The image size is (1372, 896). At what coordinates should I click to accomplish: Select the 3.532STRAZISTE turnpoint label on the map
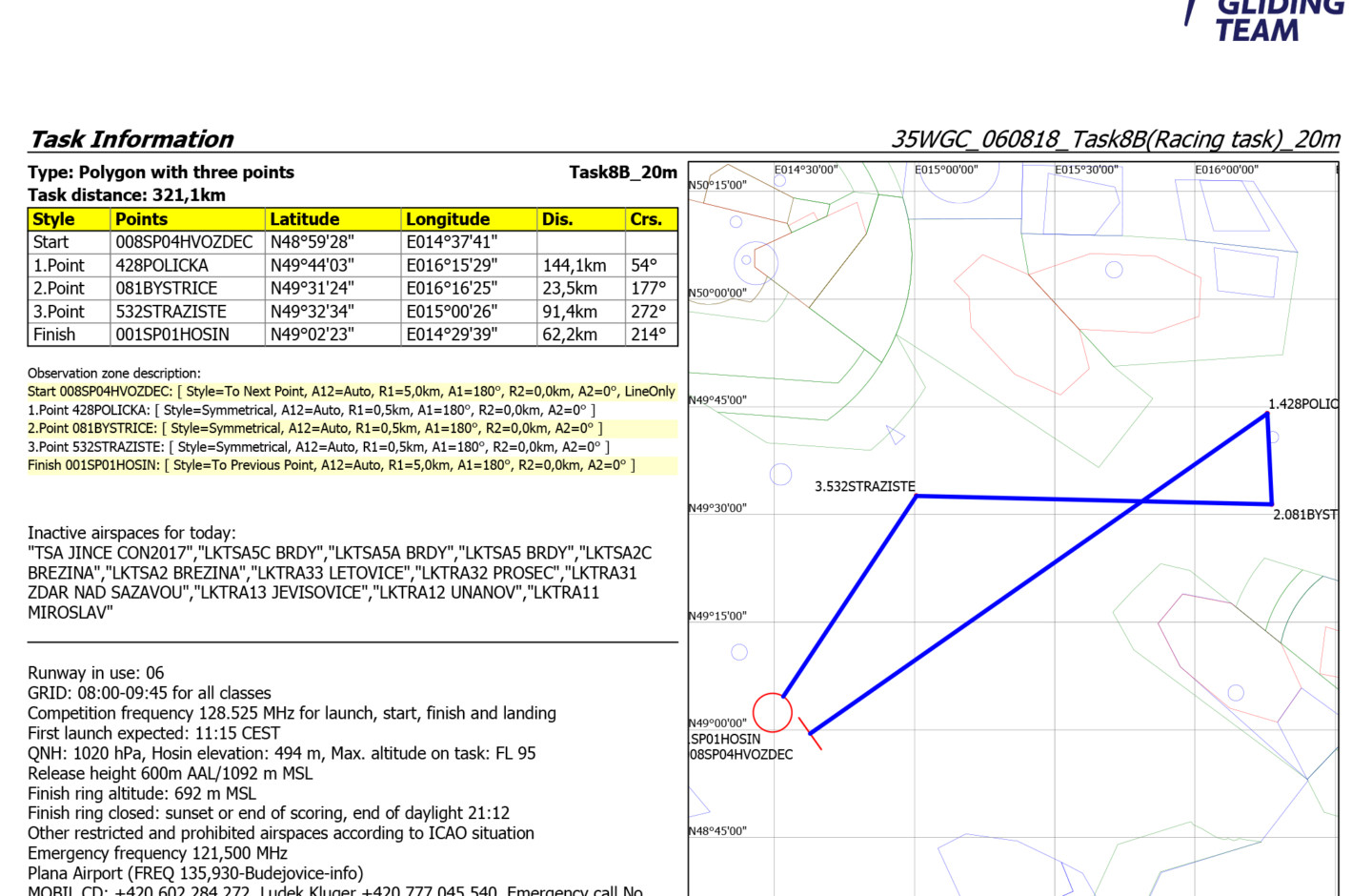click(864, 486)
